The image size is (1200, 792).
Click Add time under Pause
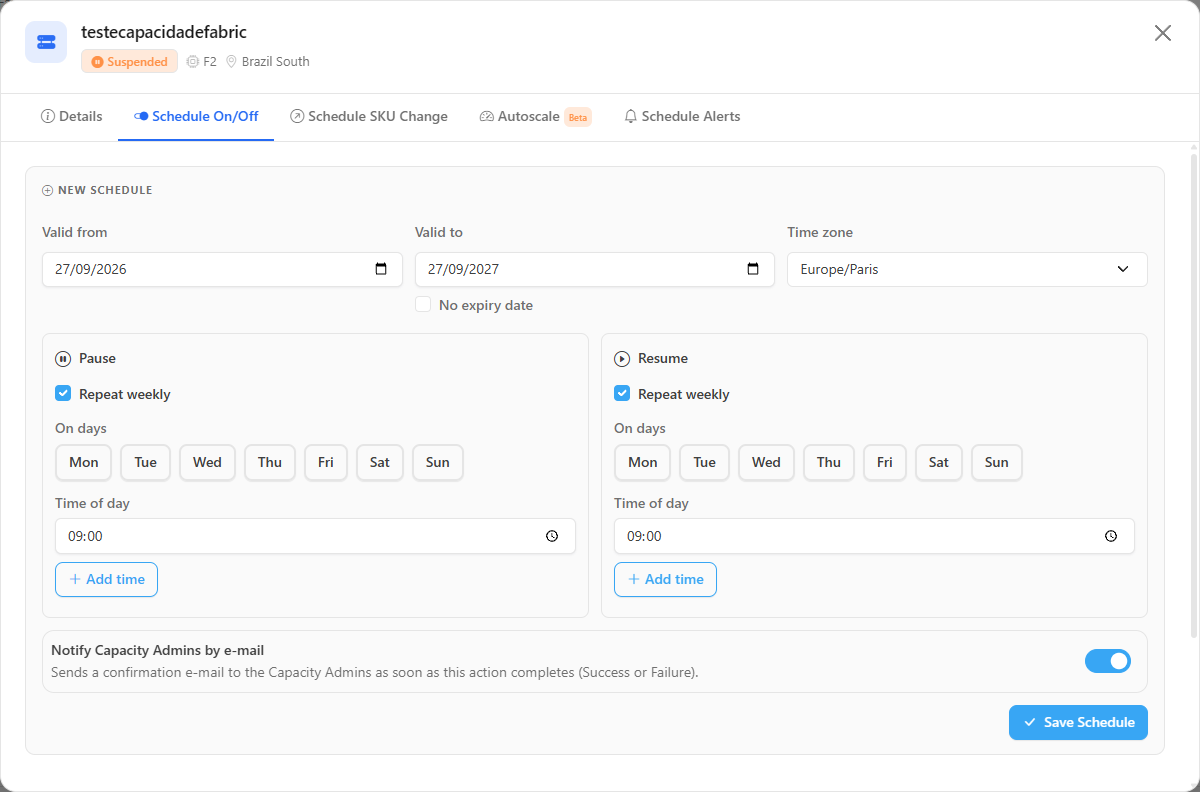tap(106, 579)
